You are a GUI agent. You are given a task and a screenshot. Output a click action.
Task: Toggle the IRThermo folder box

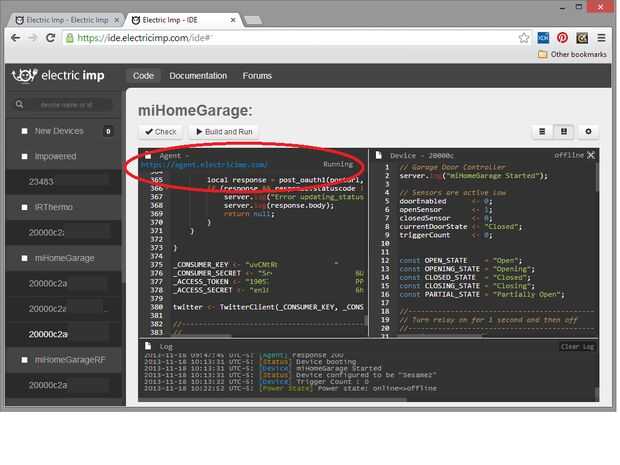[x=25, y=207]
